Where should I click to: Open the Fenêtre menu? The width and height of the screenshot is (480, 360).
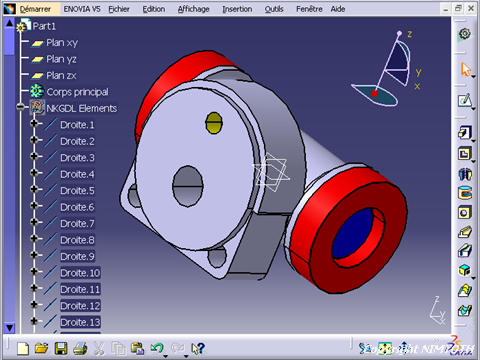click(309, 9)
